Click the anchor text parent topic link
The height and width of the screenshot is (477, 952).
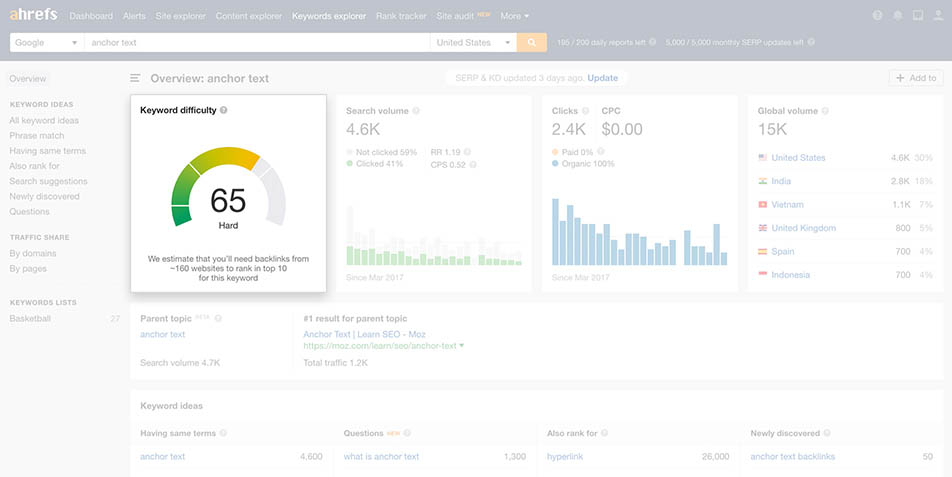tap(163, 334)
